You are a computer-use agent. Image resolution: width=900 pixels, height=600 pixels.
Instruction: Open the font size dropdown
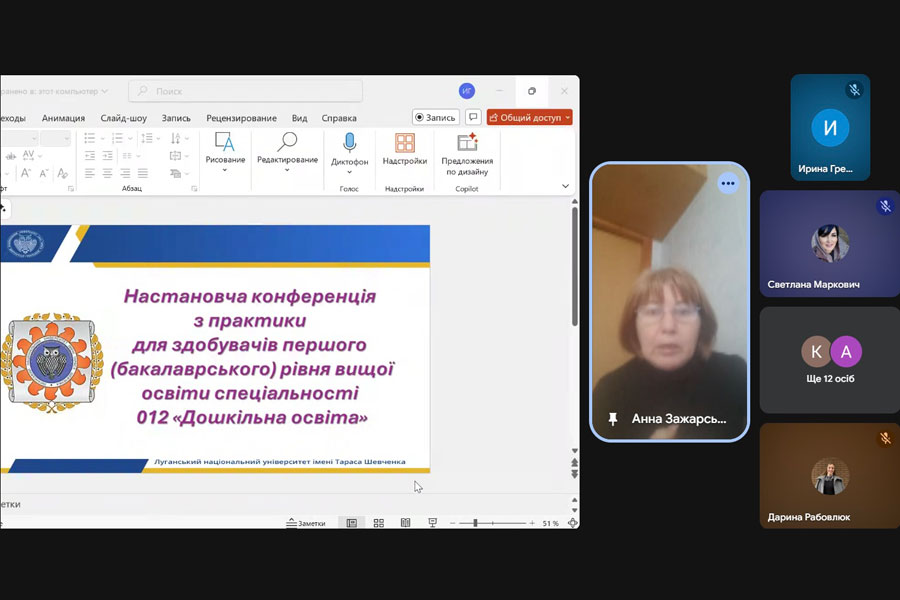[x=67, y=138]
